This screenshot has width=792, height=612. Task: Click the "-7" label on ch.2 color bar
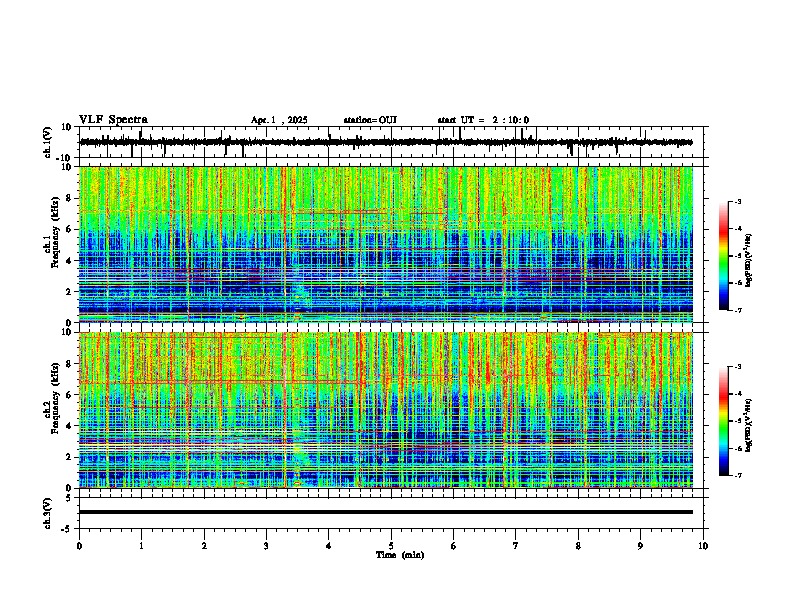coord(737,476)
